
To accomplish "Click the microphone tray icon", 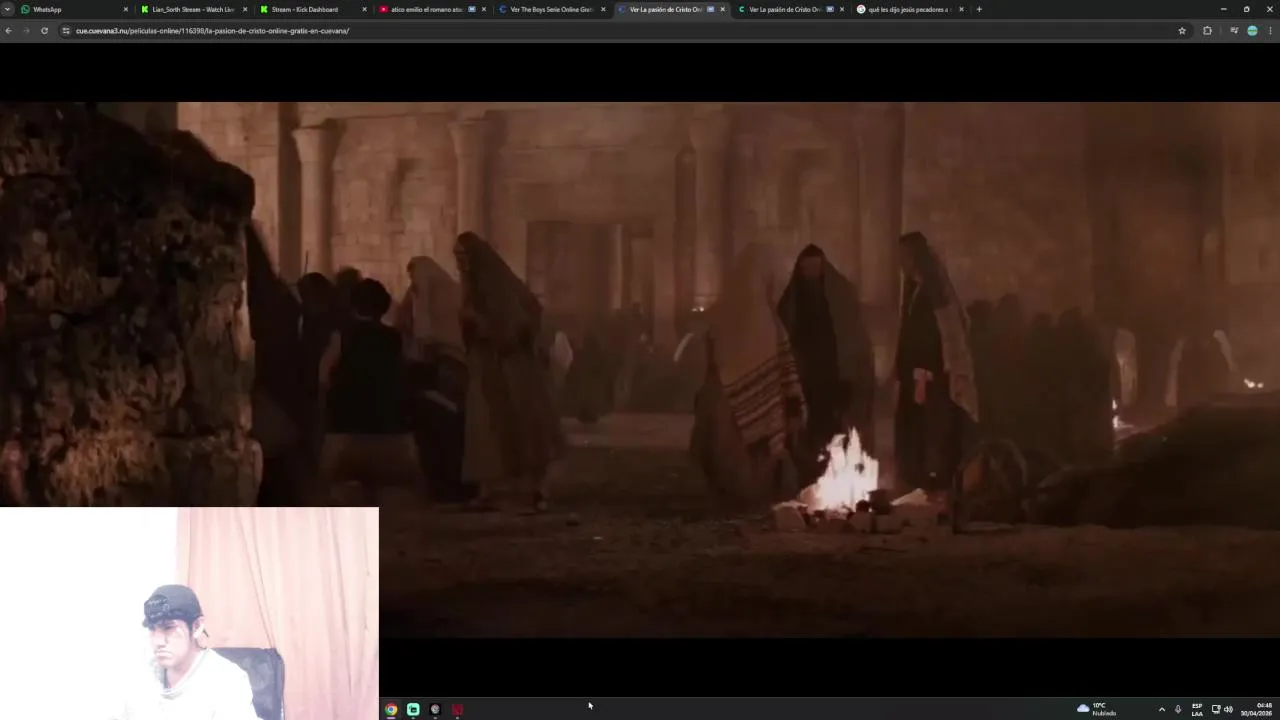I will pos(1178,709).
